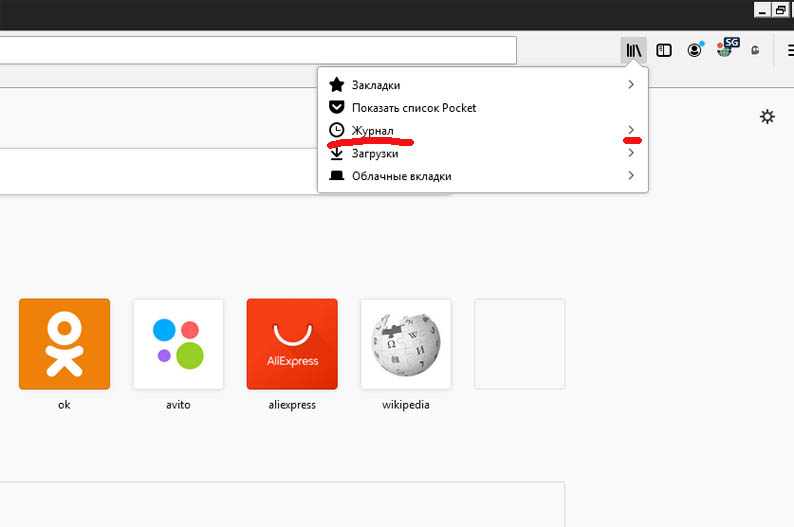Open the ok top site tile

click(x=64, y=344)
